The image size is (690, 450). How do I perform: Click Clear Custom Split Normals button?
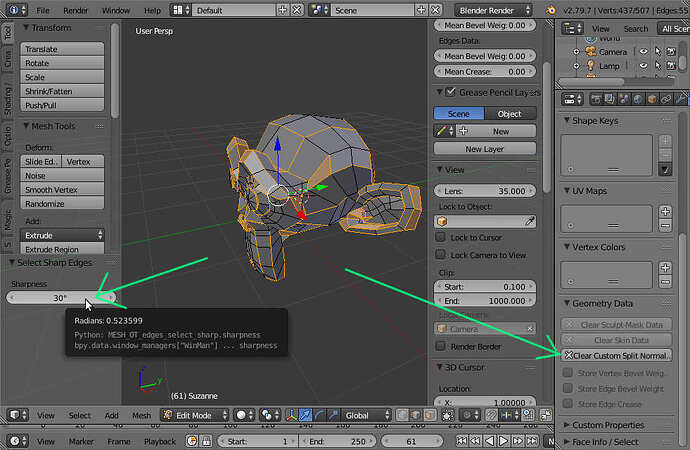[x=616, y=355]
